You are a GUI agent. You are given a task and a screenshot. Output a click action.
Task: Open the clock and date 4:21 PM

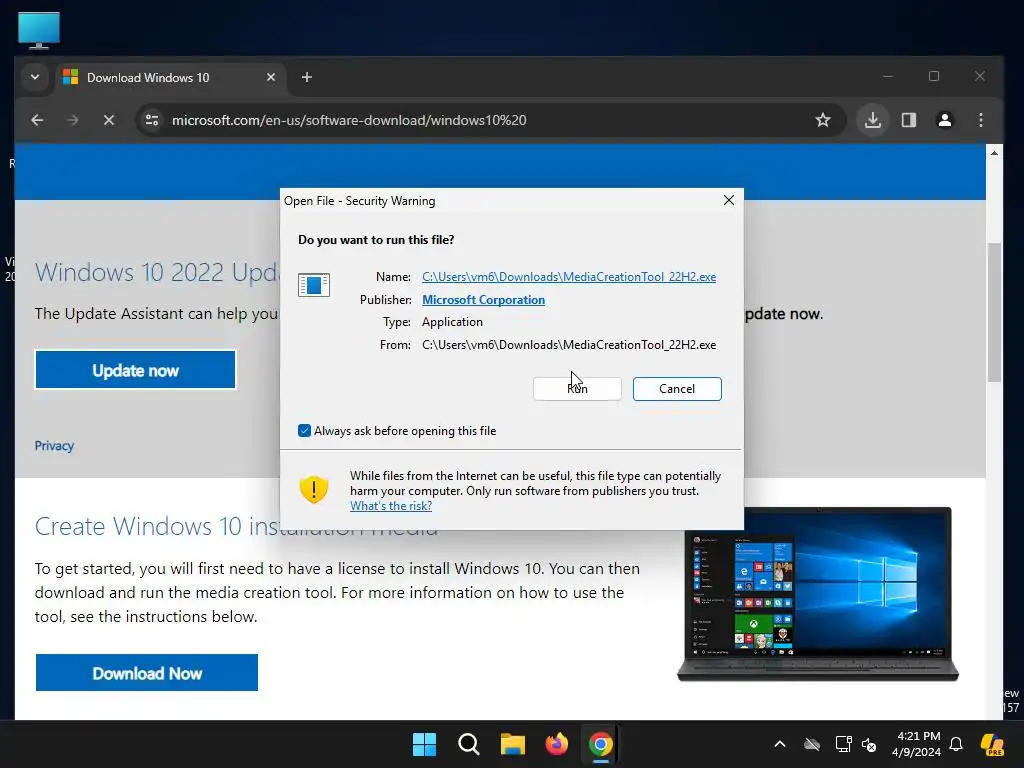tap(917, 744)
